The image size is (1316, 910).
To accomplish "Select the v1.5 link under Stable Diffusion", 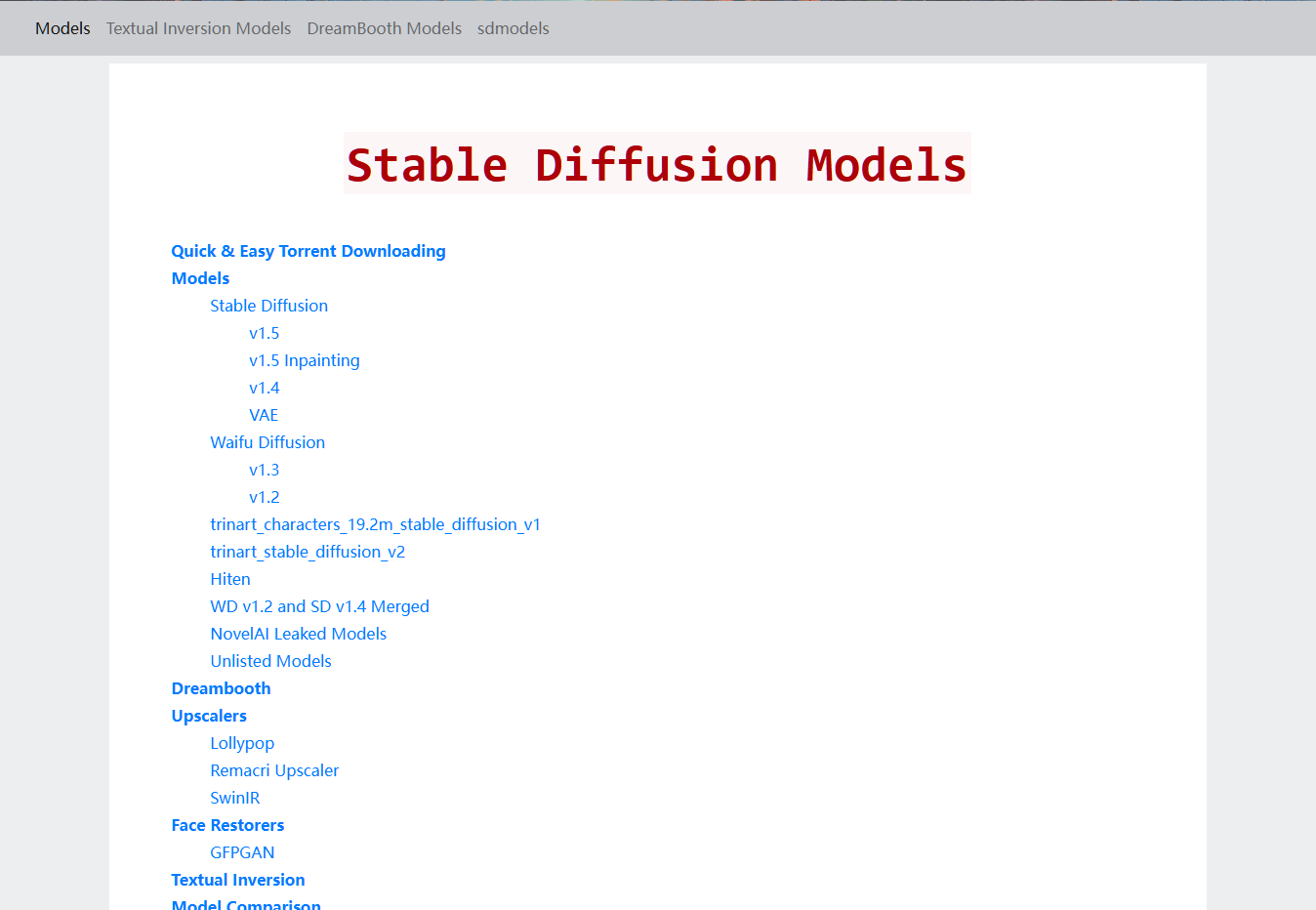I will coord(265,333).
